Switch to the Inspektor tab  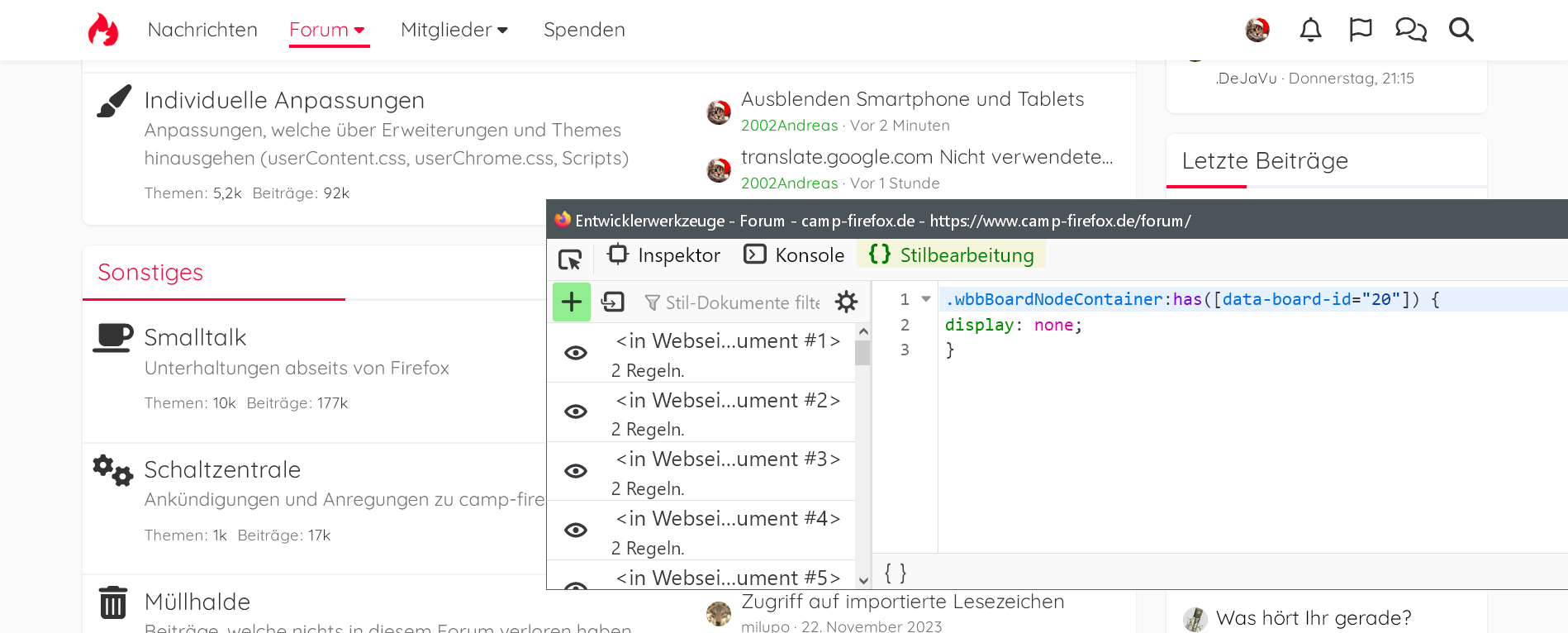[664, 255]
